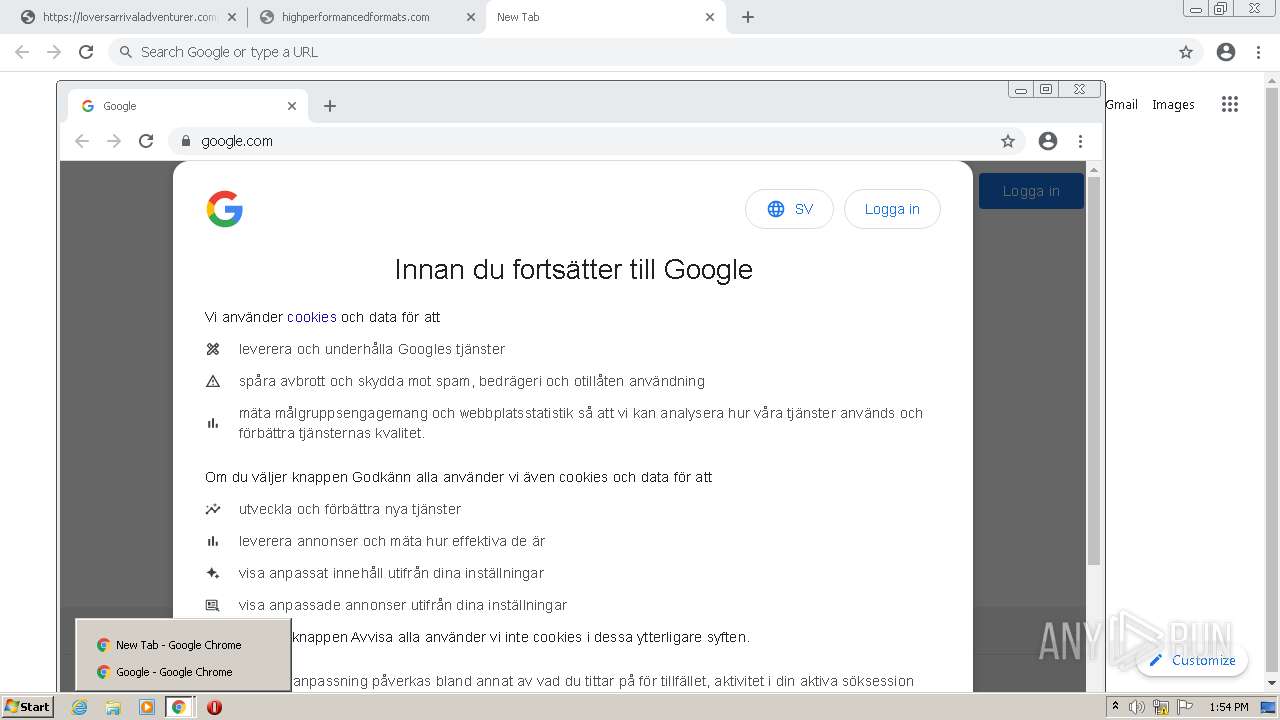Minimize the inner Google window

pyautogui.click(x=1020, y=89)
